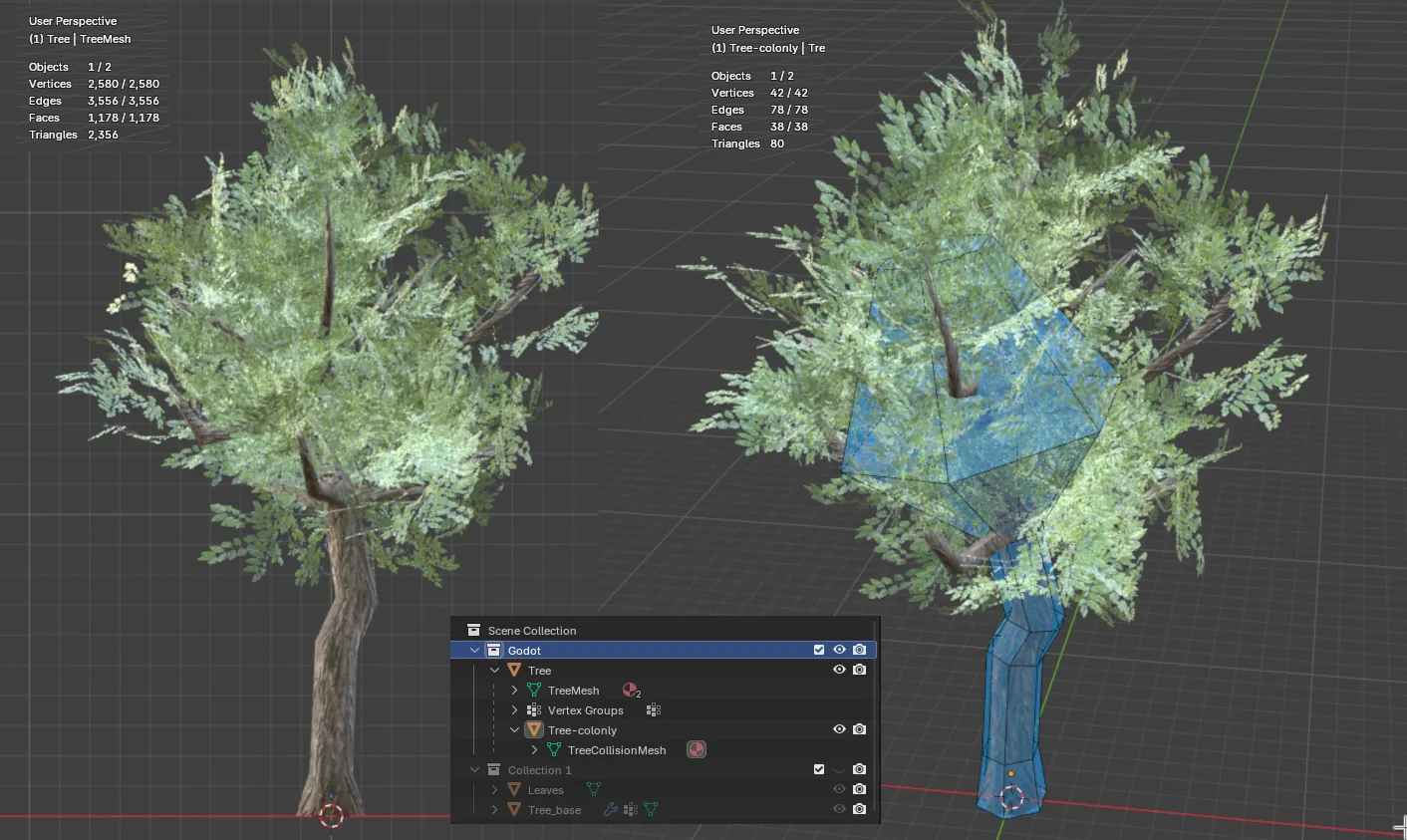
Task: Collapse the Tree-colonly object
Action: pos(514,729)
